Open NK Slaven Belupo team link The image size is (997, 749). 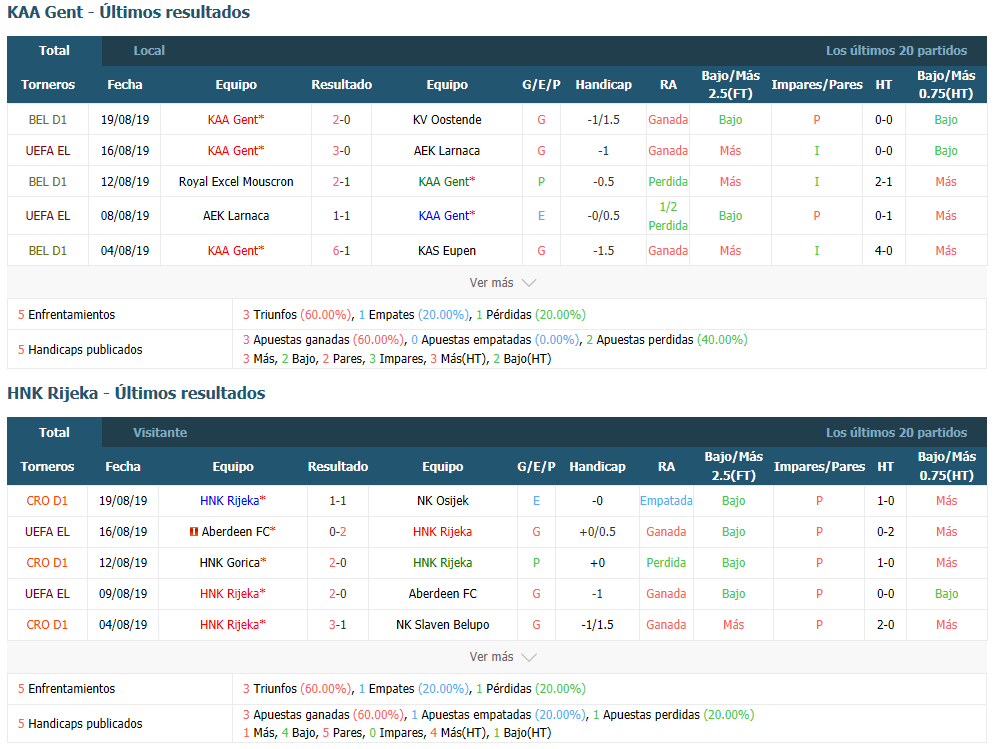(443, 624)
